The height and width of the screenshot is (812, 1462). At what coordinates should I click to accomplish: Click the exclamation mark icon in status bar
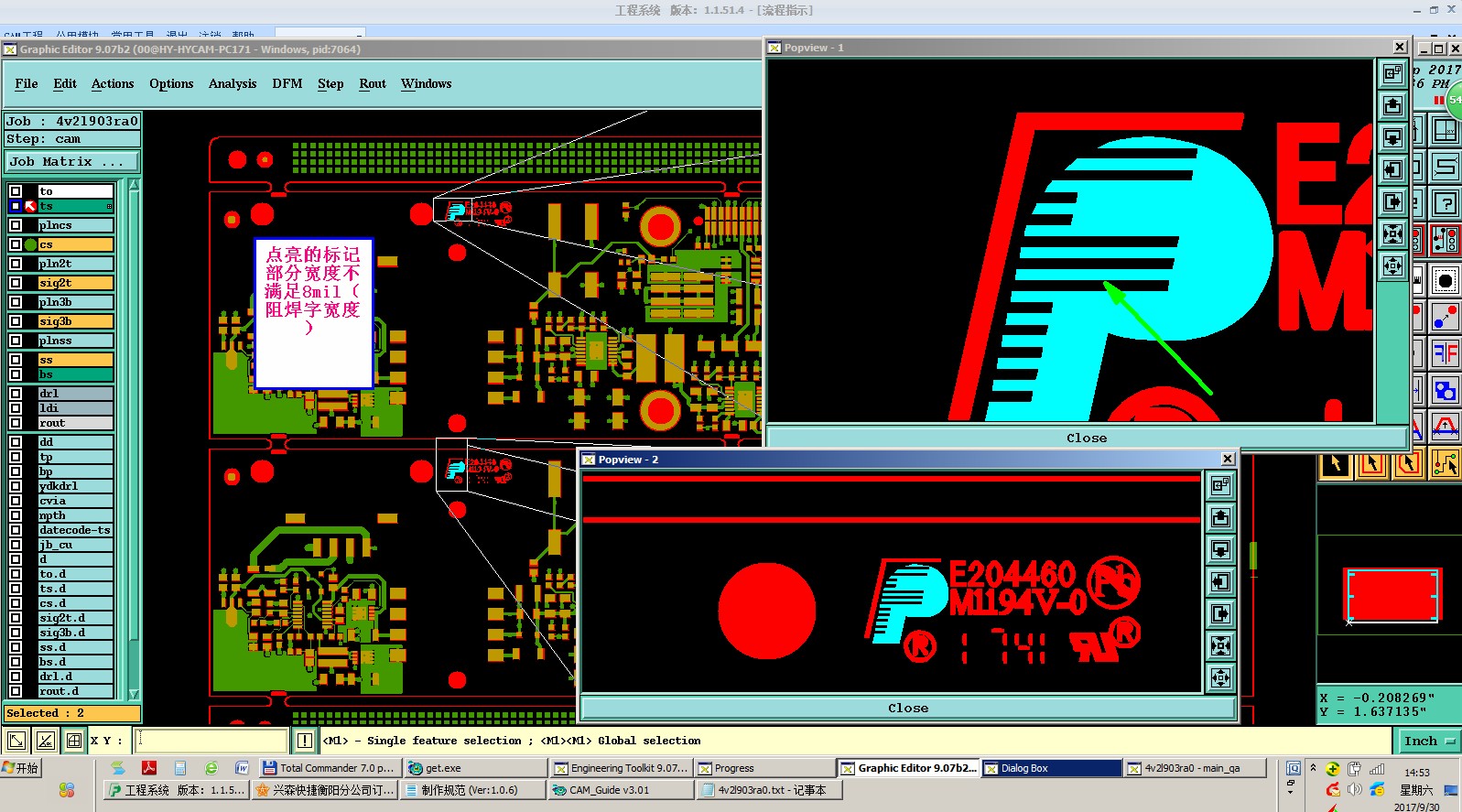(305, 741)
